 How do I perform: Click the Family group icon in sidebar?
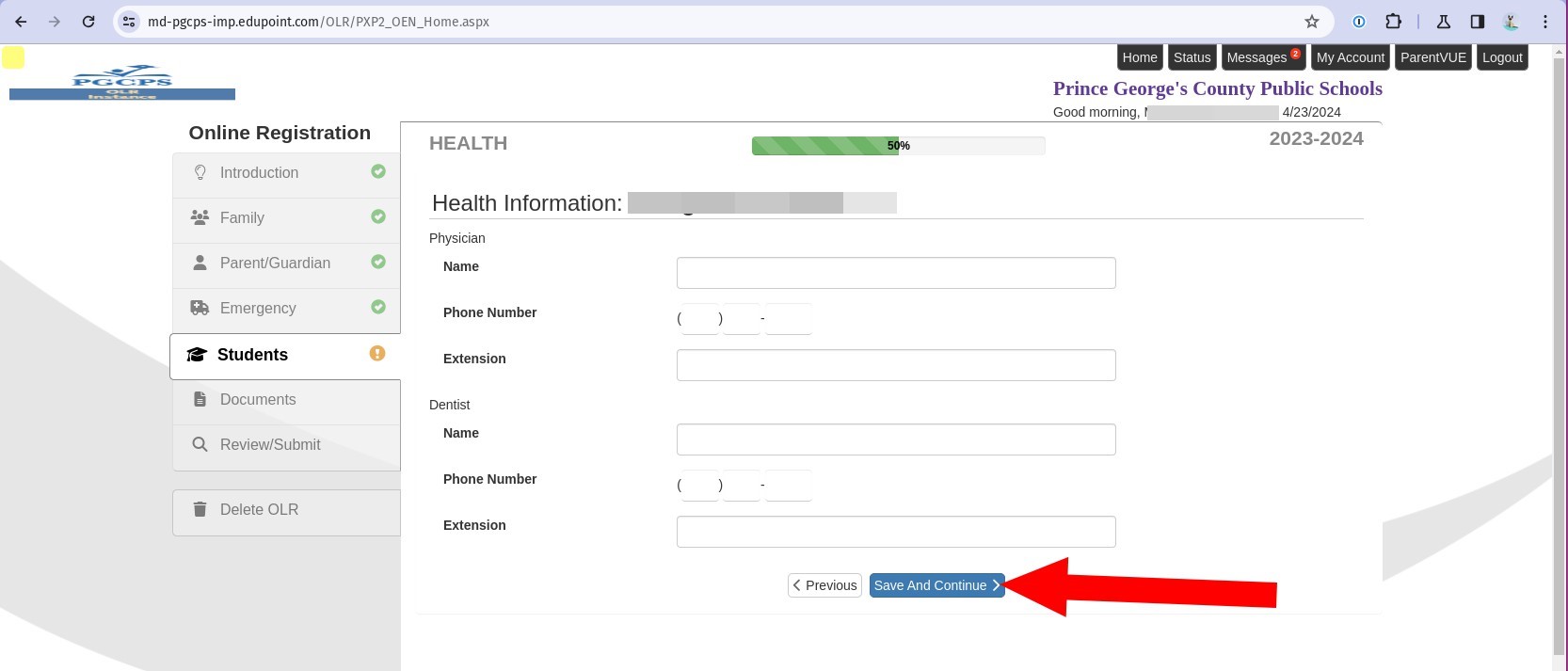click(x=200, y=217)
